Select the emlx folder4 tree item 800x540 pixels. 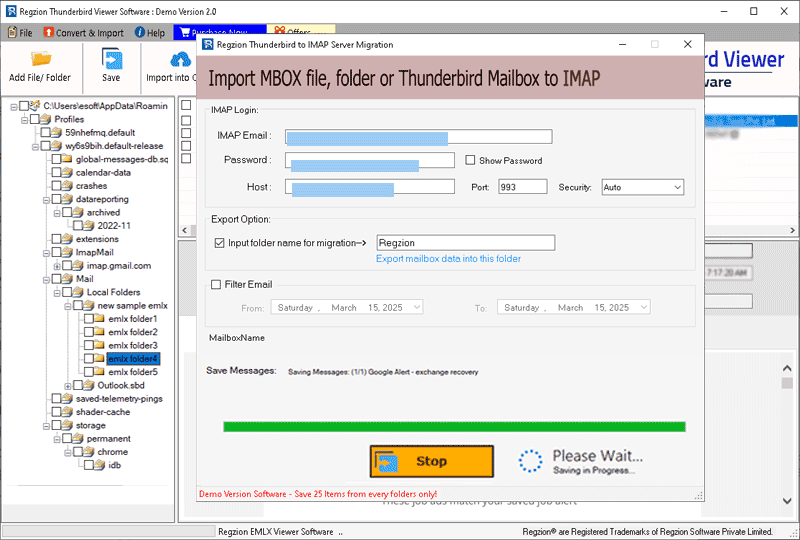pos(133,359)
